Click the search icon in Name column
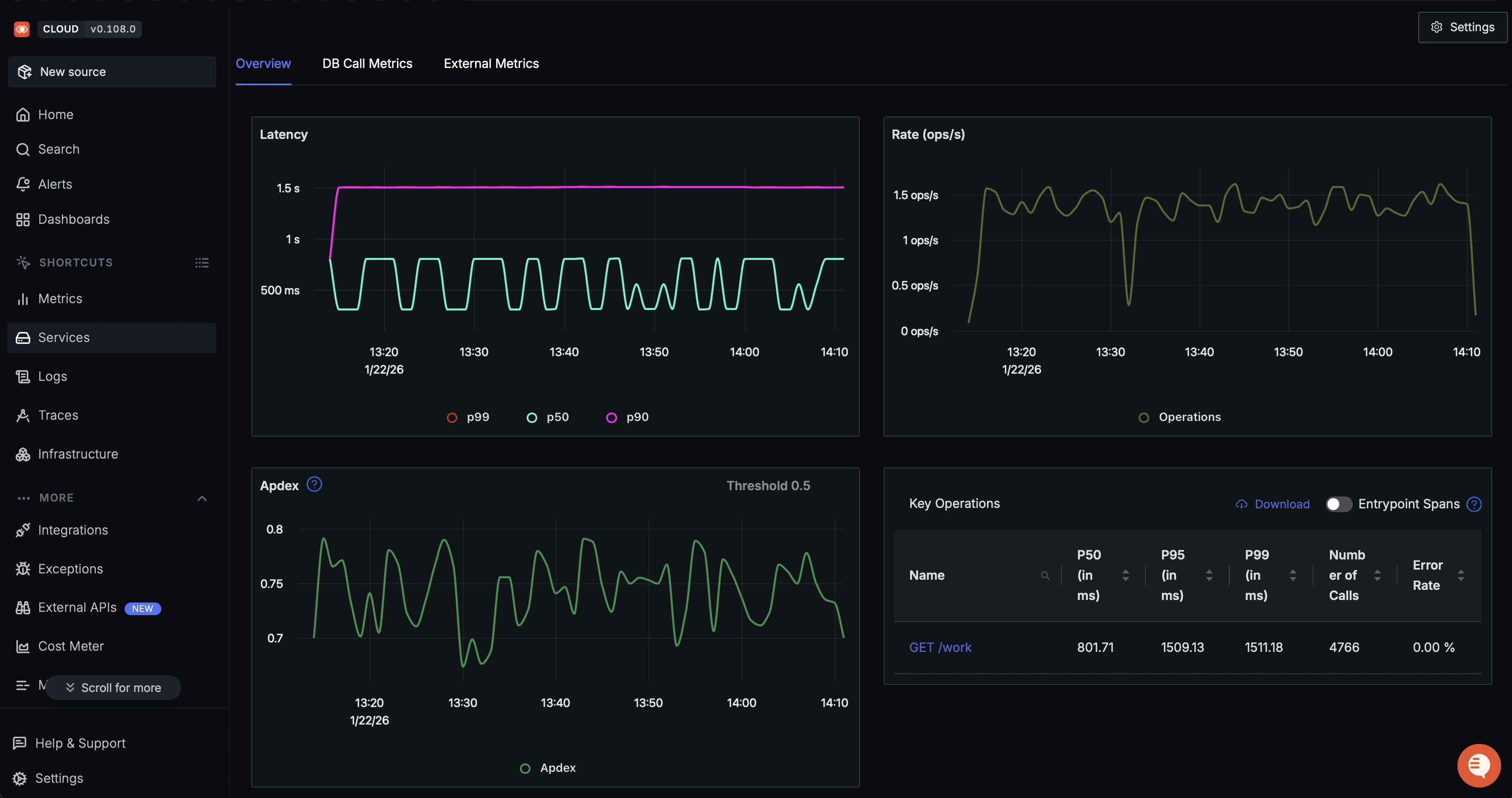Viewport: 1512px width, 798px height. [x=1045, y=575]
